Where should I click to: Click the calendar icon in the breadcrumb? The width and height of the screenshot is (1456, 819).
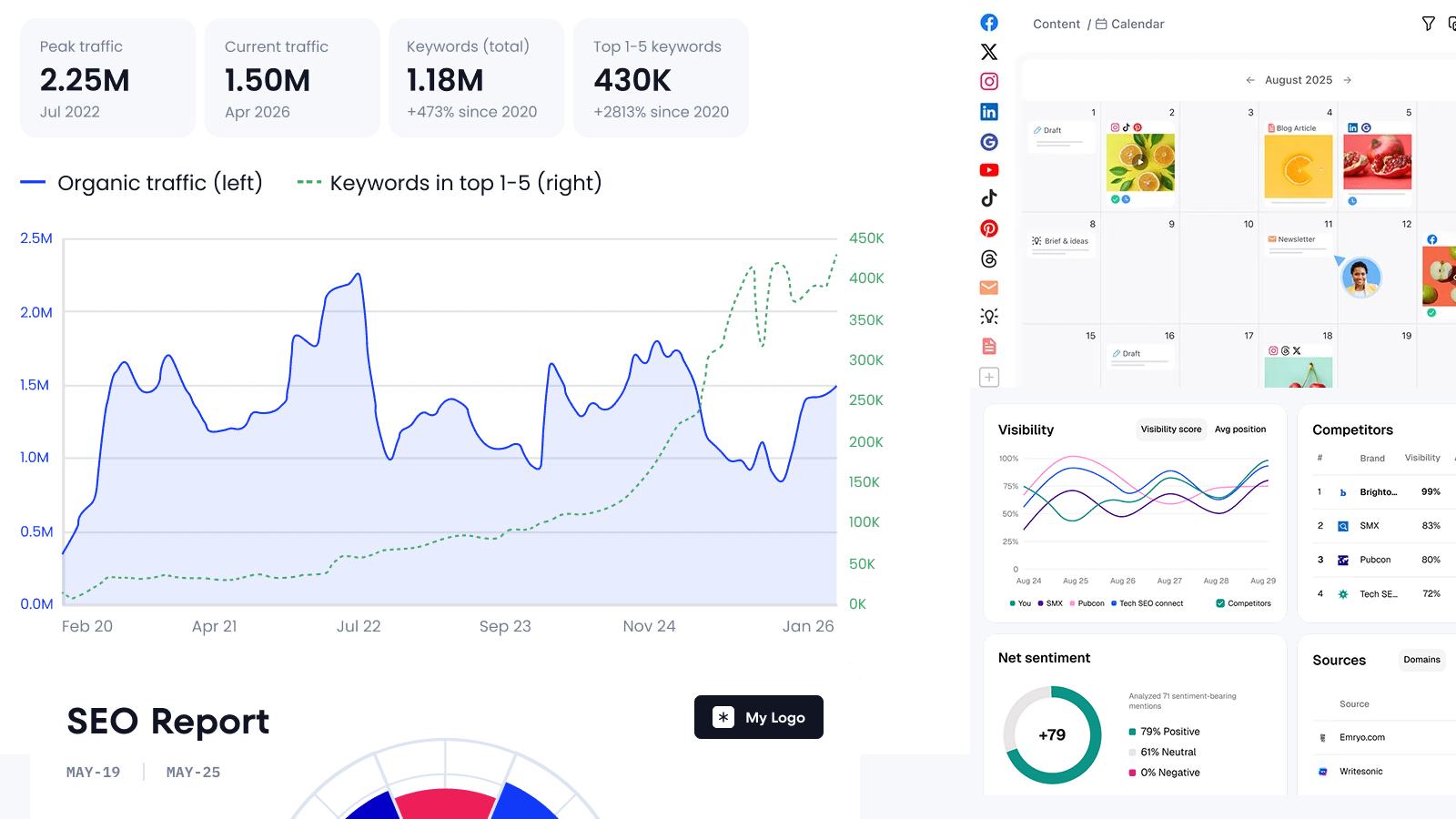1101,24
